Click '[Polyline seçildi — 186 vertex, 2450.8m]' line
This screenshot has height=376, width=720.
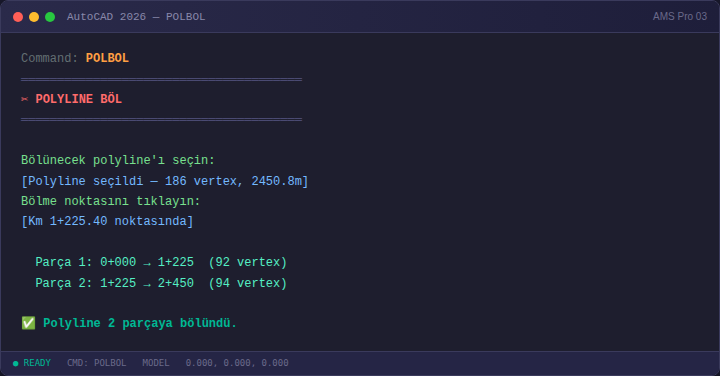pyautogui.click(x=165, y=181)
